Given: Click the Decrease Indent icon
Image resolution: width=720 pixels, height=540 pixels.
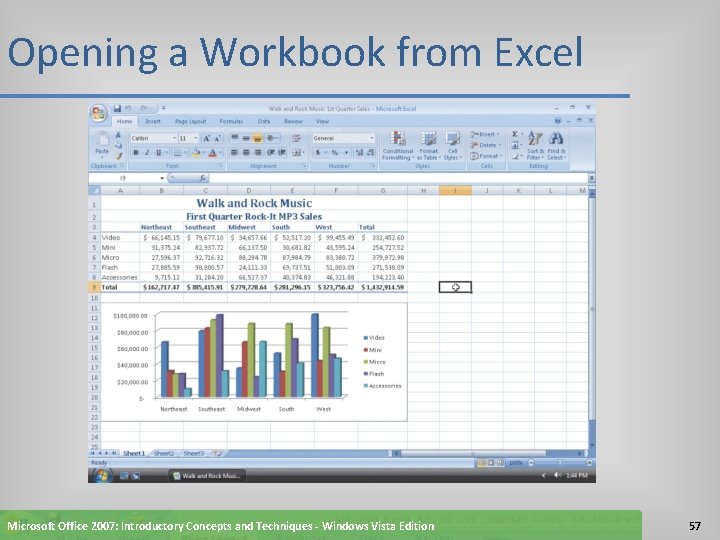Looking at the screenshot, I should coord(271,152).
